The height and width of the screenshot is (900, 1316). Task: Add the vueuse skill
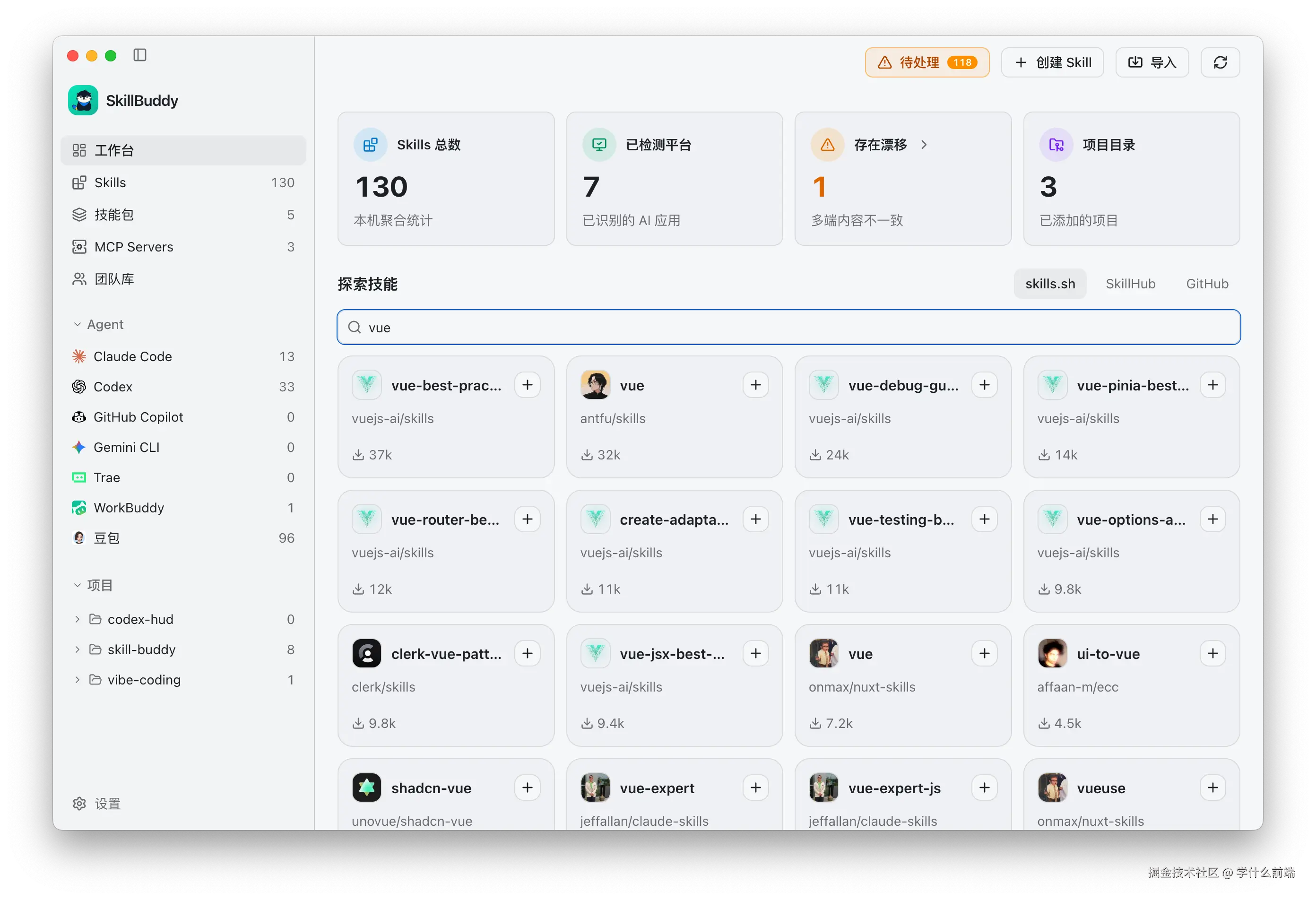1213,788
